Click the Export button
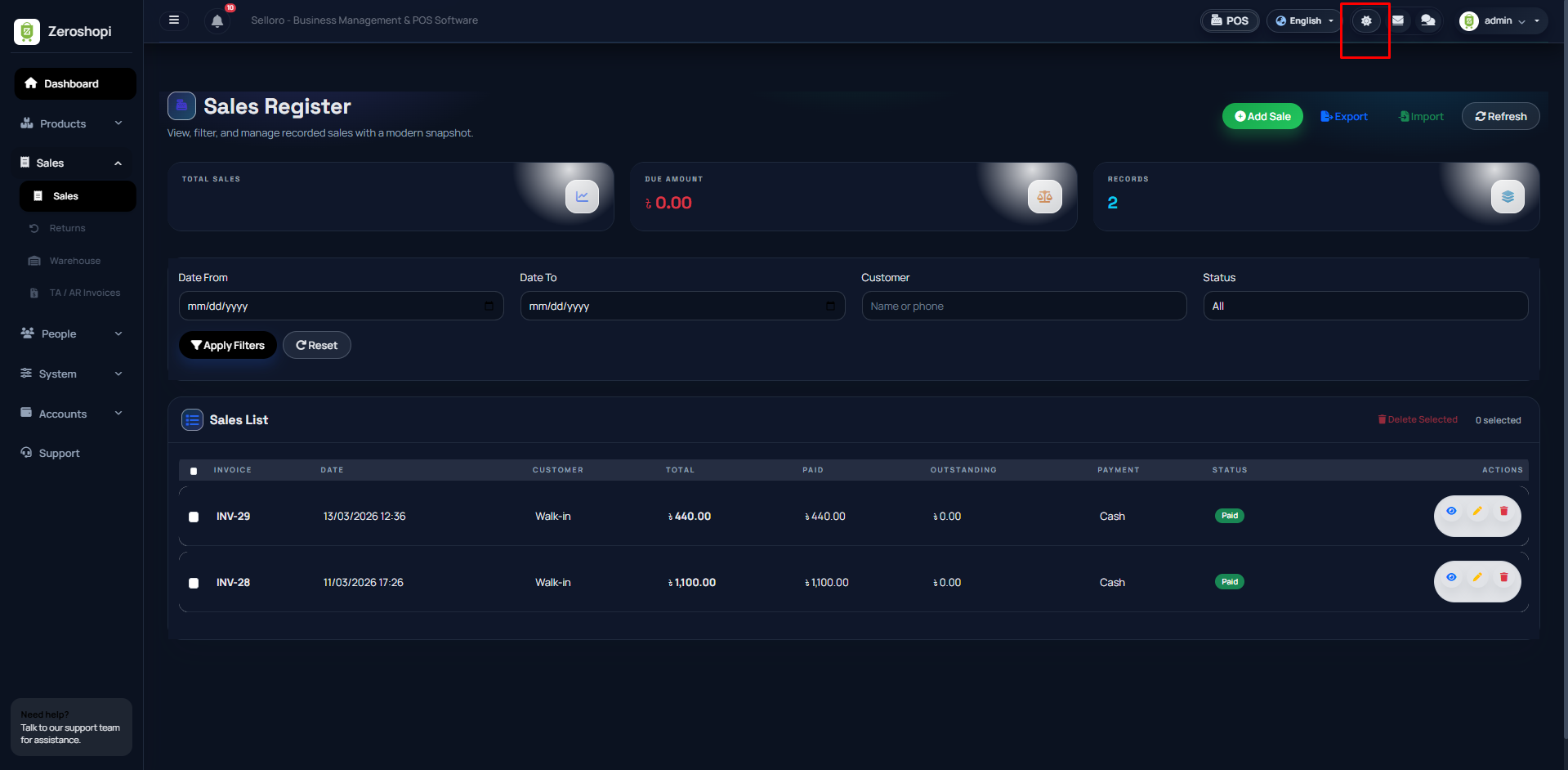The image size is (1568, 770). pyautogui.click(x=1344, y=116)
